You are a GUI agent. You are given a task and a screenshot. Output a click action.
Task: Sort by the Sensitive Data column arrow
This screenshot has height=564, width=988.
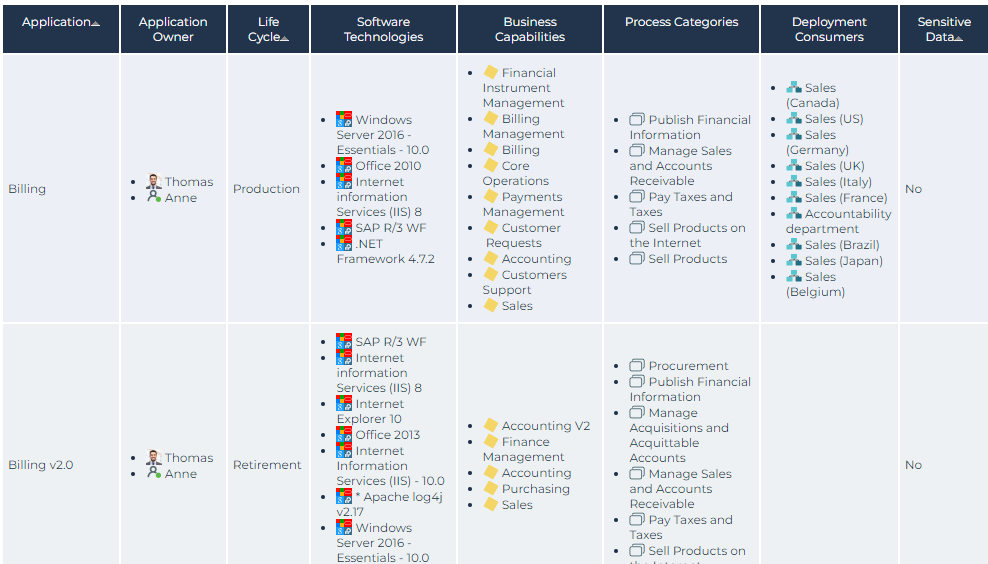tap(958, 39)
